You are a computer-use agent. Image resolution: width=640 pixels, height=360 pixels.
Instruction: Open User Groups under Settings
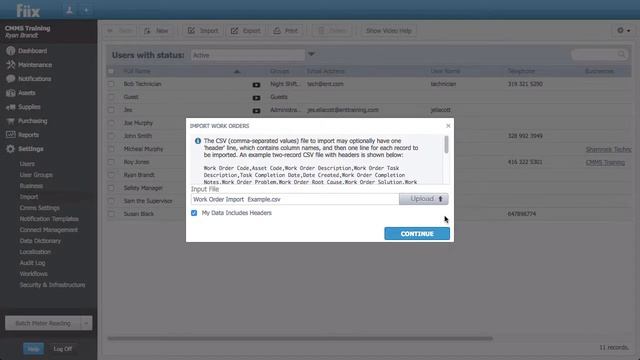[x=36, y=175]
